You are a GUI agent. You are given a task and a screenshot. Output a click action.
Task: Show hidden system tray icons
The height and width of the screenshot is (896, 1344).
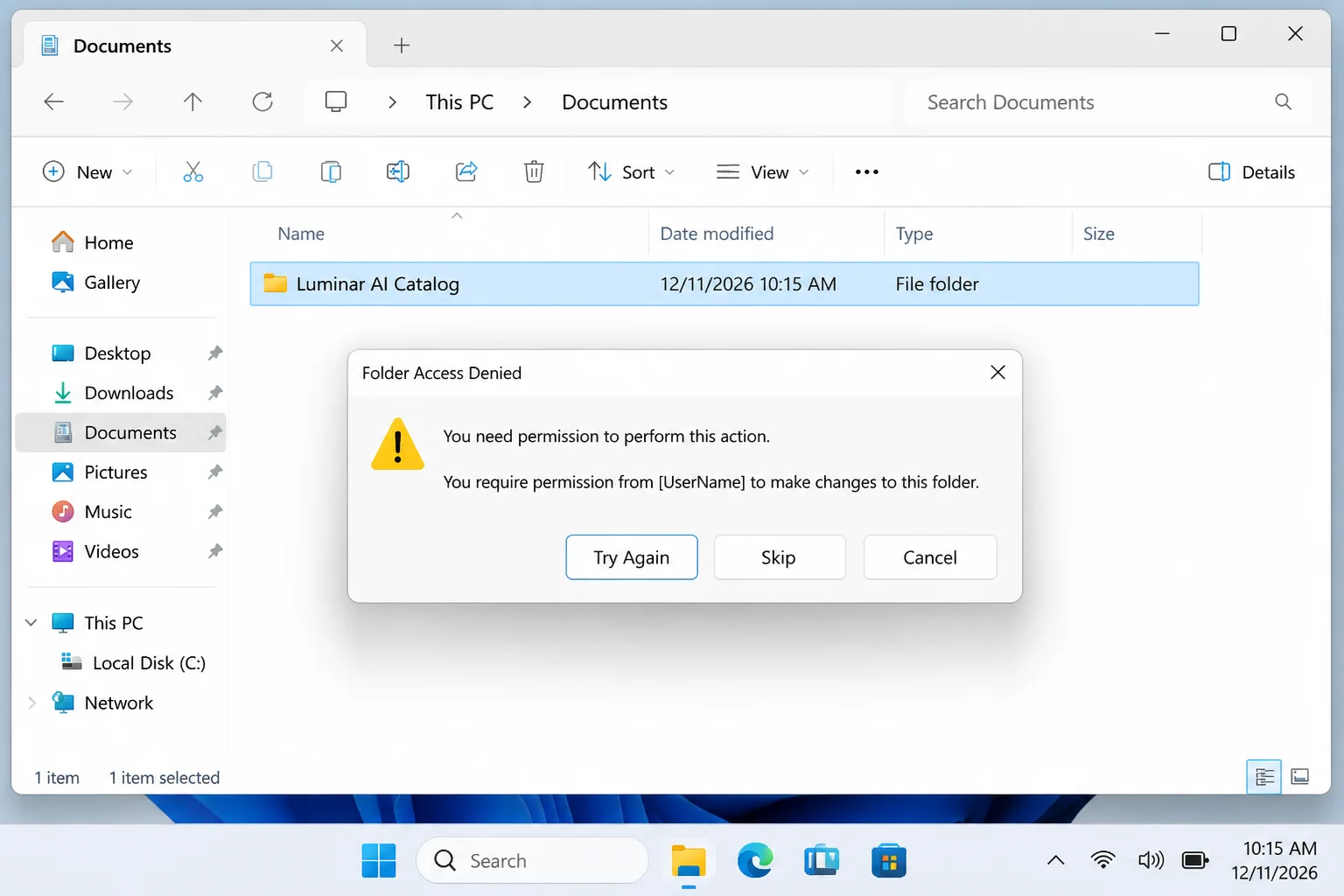[x=1056, y=860]
